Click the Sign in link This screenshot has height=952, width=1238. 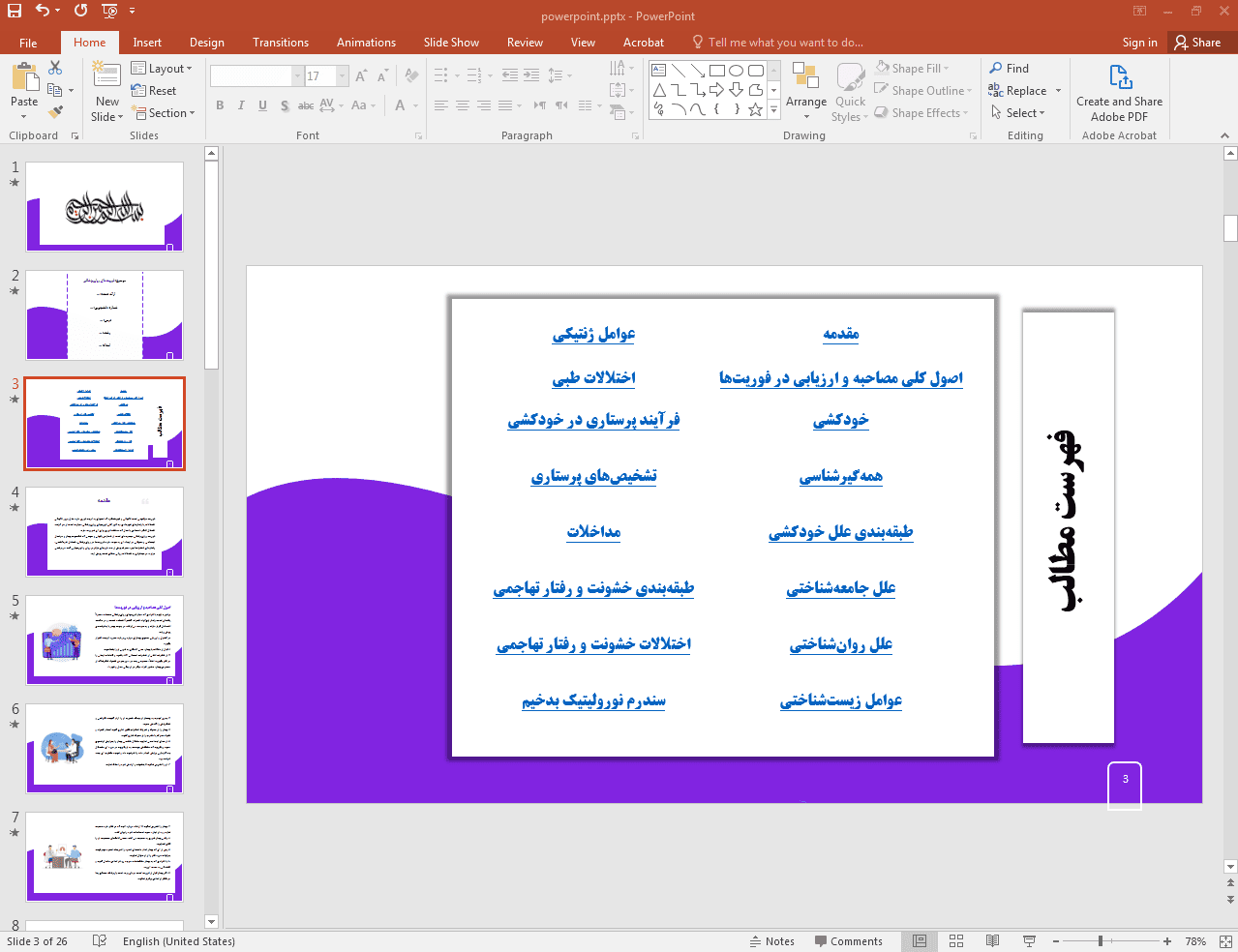tap(1139, 43)
